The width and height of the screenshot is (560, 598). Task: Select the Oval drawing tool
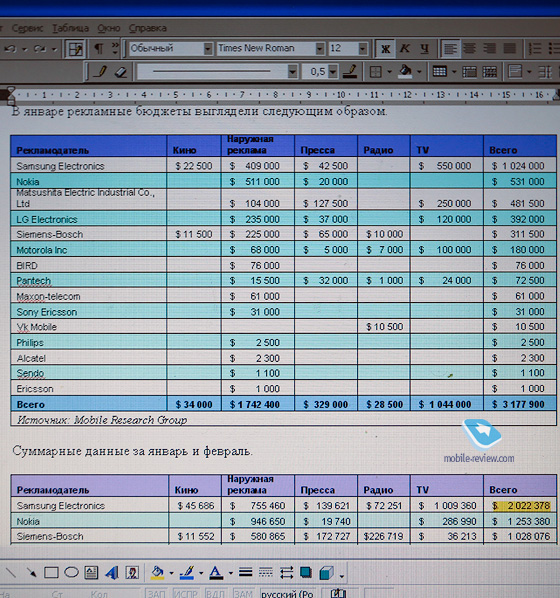click(x=71, y=572)
